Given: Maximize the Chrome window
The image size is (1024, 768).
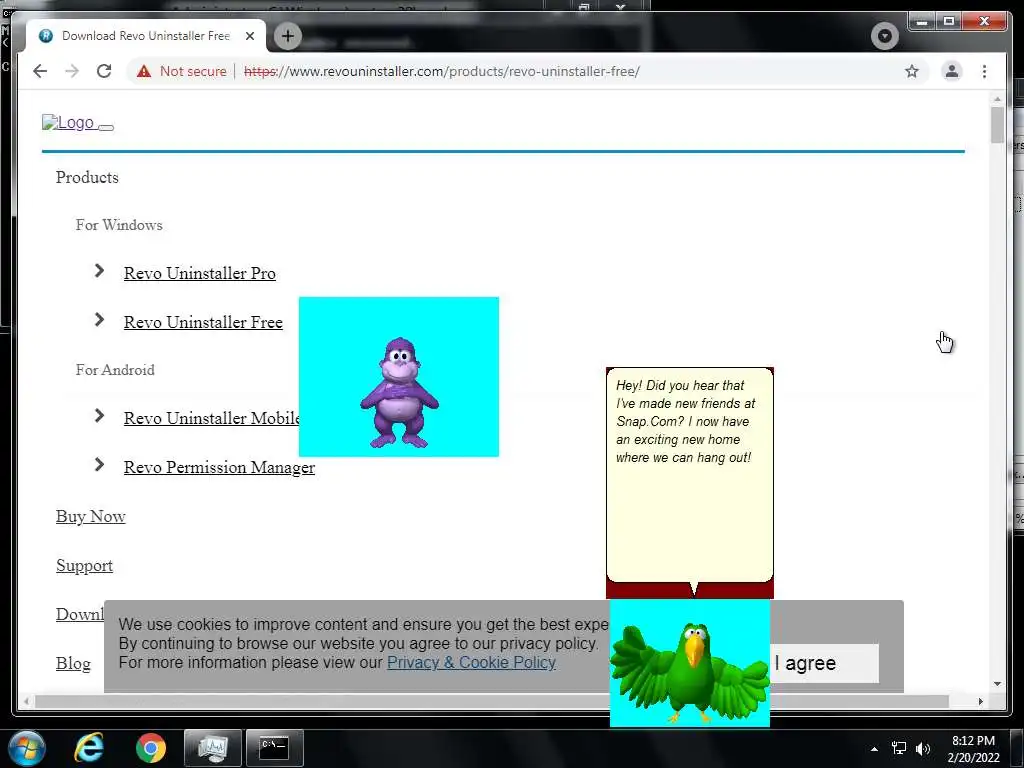Looking at the screenshot, I should pyautogui.click(x=949, y=22).
